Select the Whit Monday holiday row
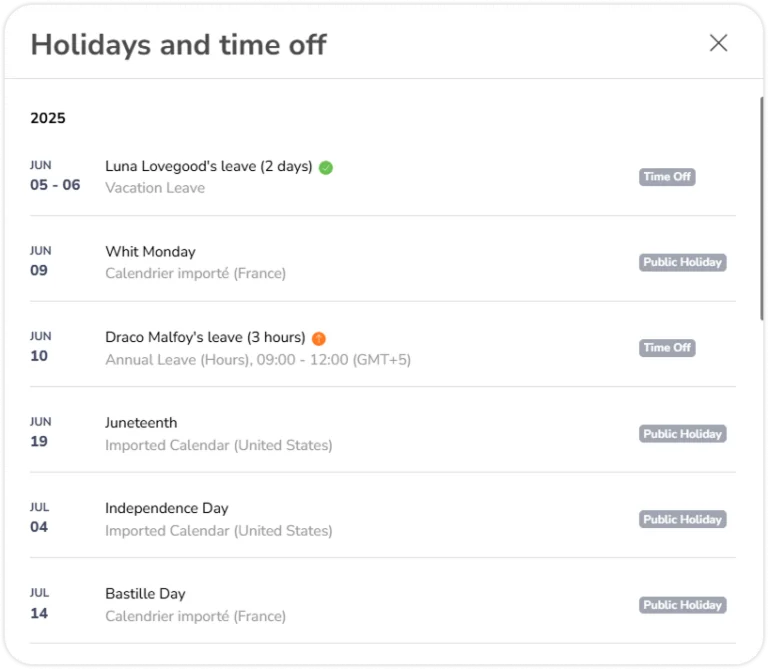This screenshot has width=768, height=669. [383, 263]
